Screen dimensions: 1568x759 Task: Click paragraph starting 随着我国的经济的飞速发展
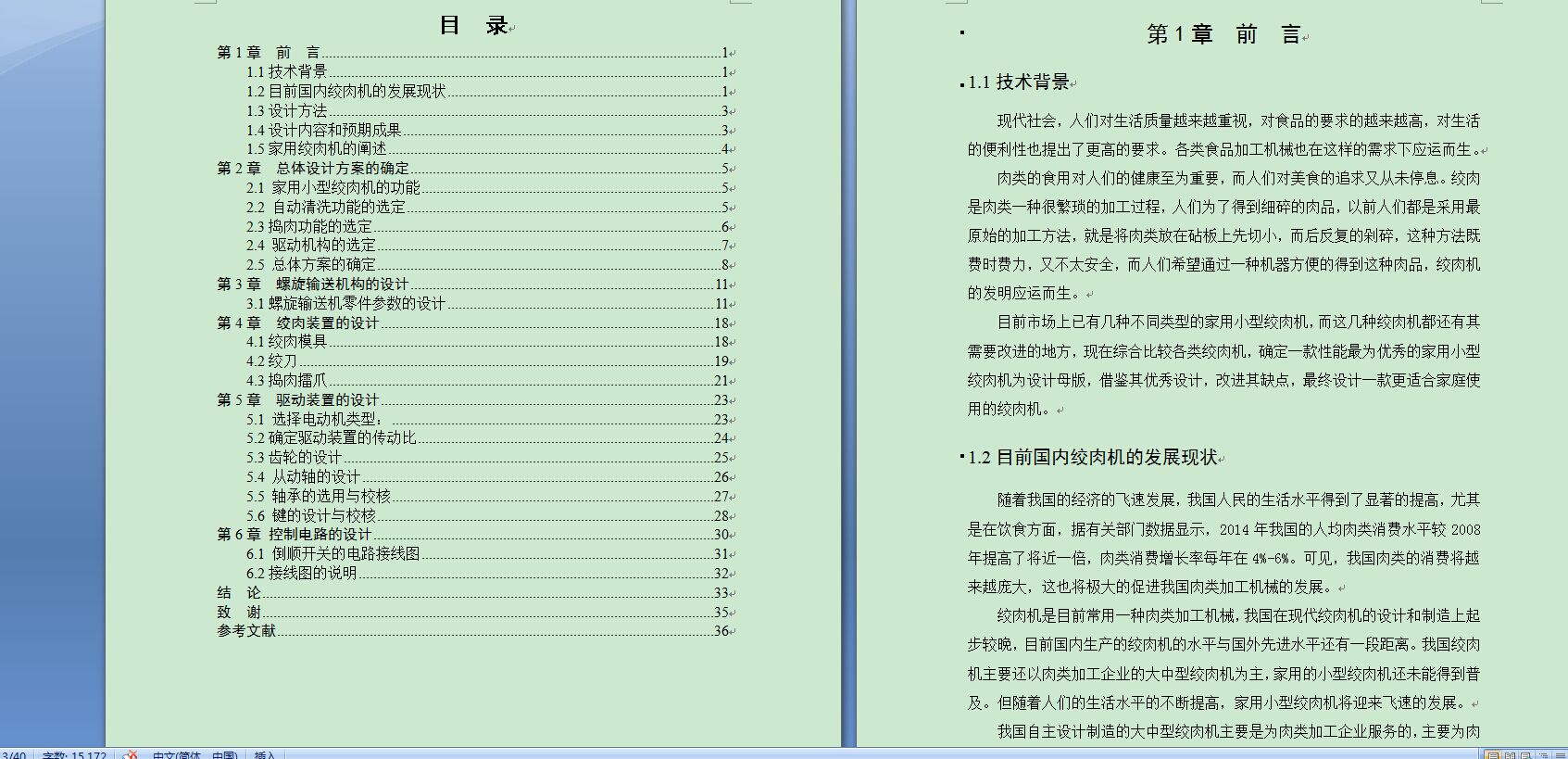[x=1224, y=543]
